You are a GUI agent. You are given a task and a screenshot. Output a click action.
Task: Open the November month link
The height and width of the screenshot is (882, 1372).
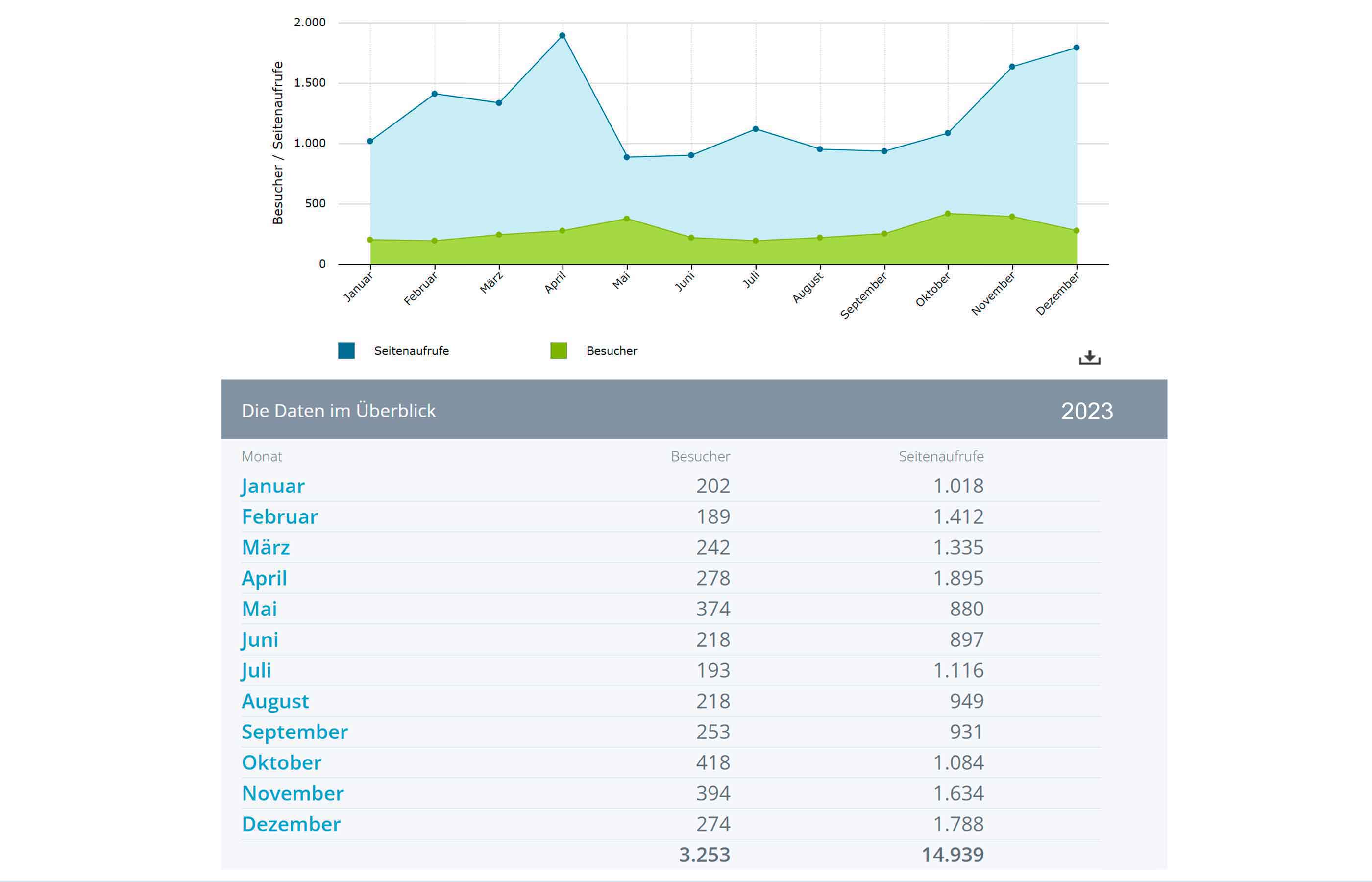(x=293, y=793)
